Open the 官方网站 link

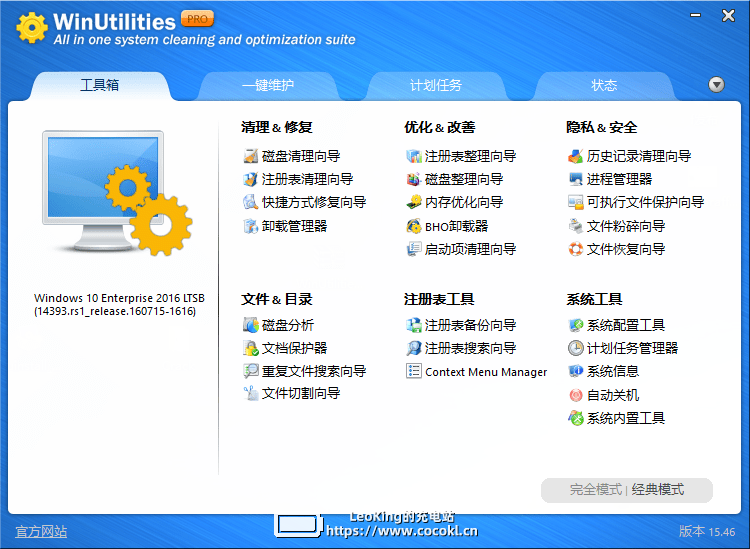coord(41,531)
